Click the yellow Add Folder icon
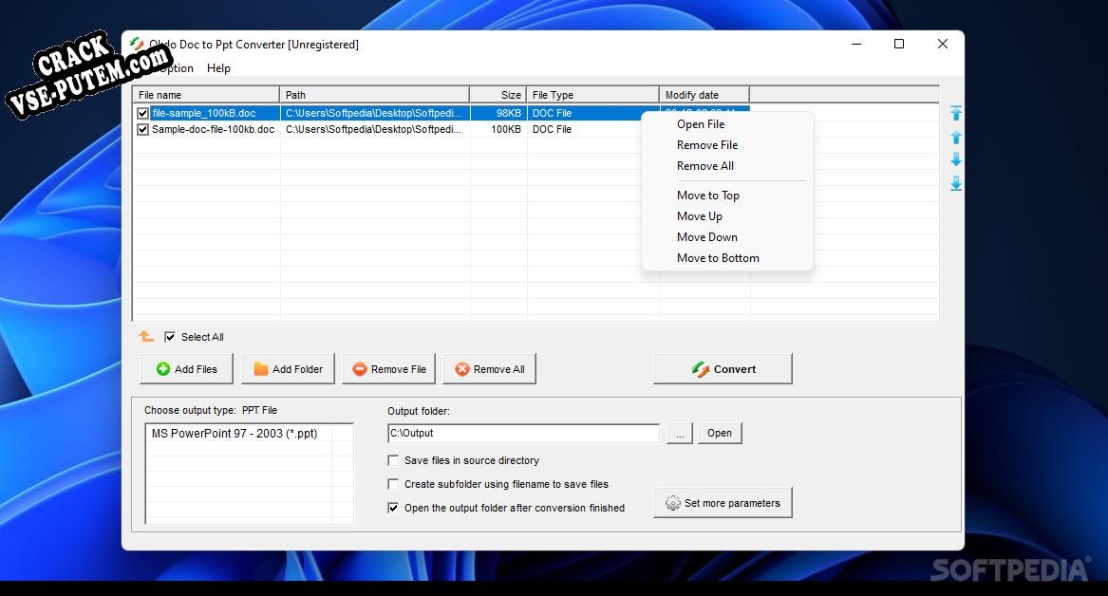Viewport: 1108px width, 596px height. pyautogui.click(x=263, y=368)
